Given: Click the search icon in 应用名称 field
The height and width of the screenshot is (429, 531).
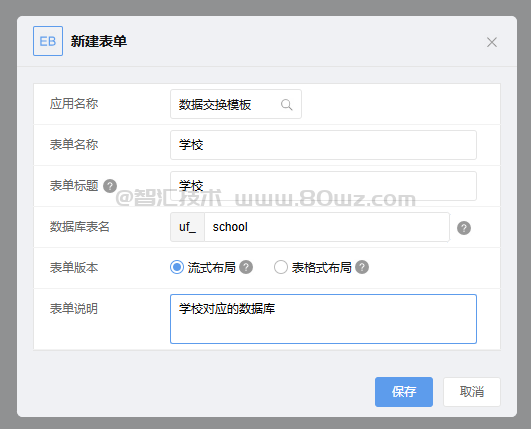Looking at the screenshot, I should 286,105.
